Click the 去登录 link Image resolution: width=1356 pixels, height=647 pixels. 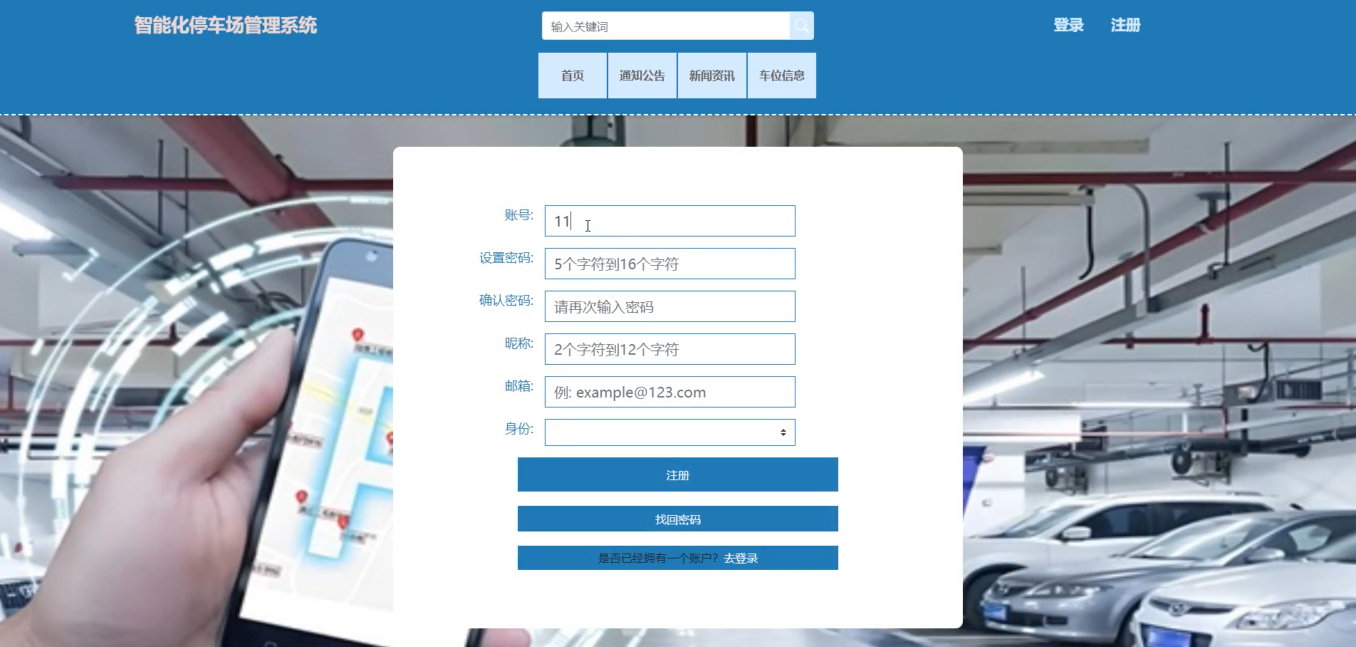(x=741, y=558)
